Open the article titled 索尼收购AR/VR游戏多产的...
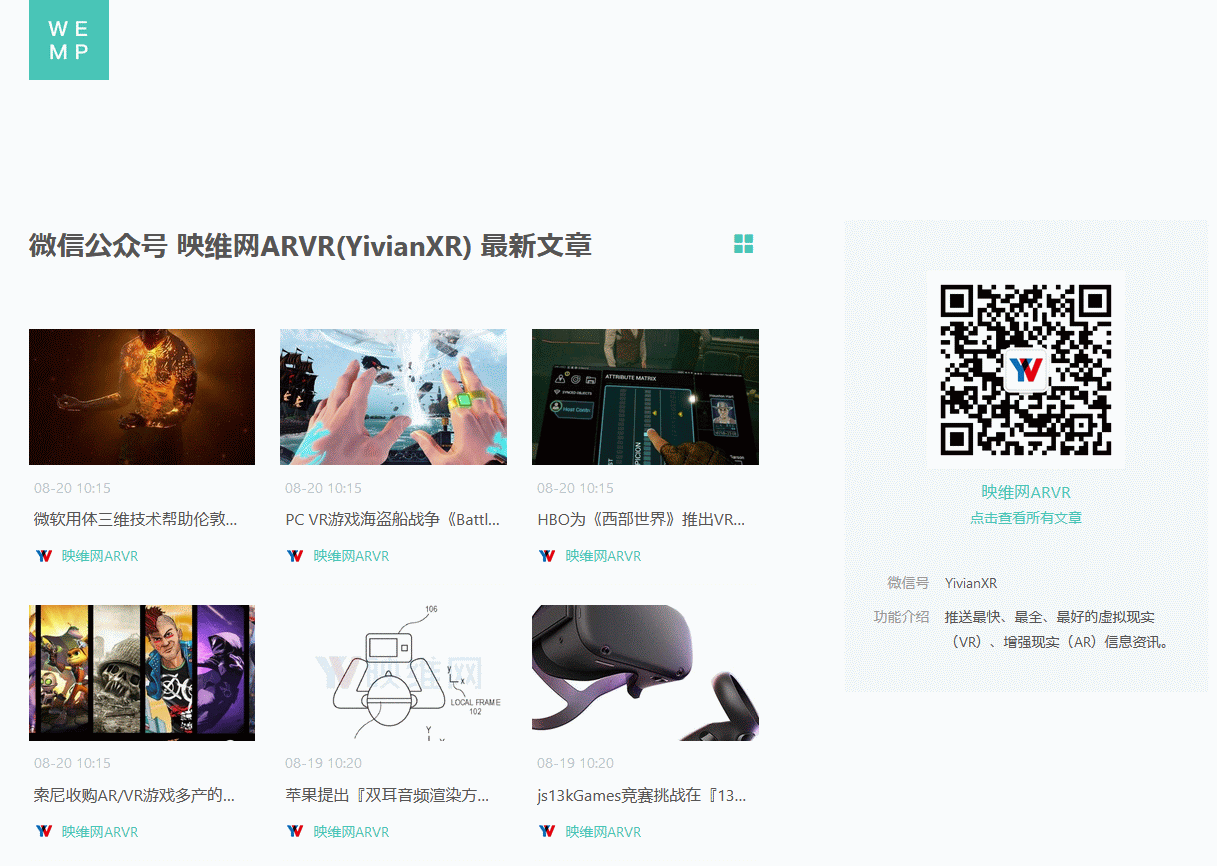1217x866 pixels. (x=135, y=796)
